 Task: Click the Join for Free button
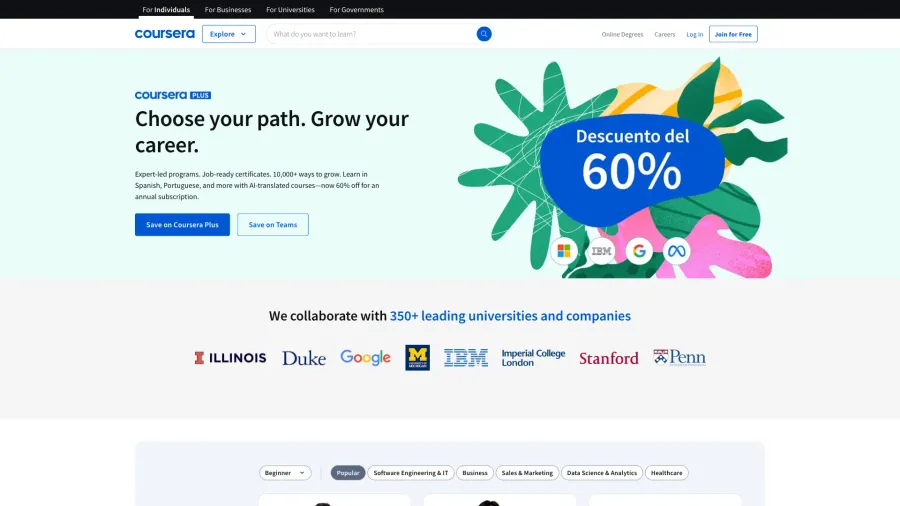click(x=733, y=34)
